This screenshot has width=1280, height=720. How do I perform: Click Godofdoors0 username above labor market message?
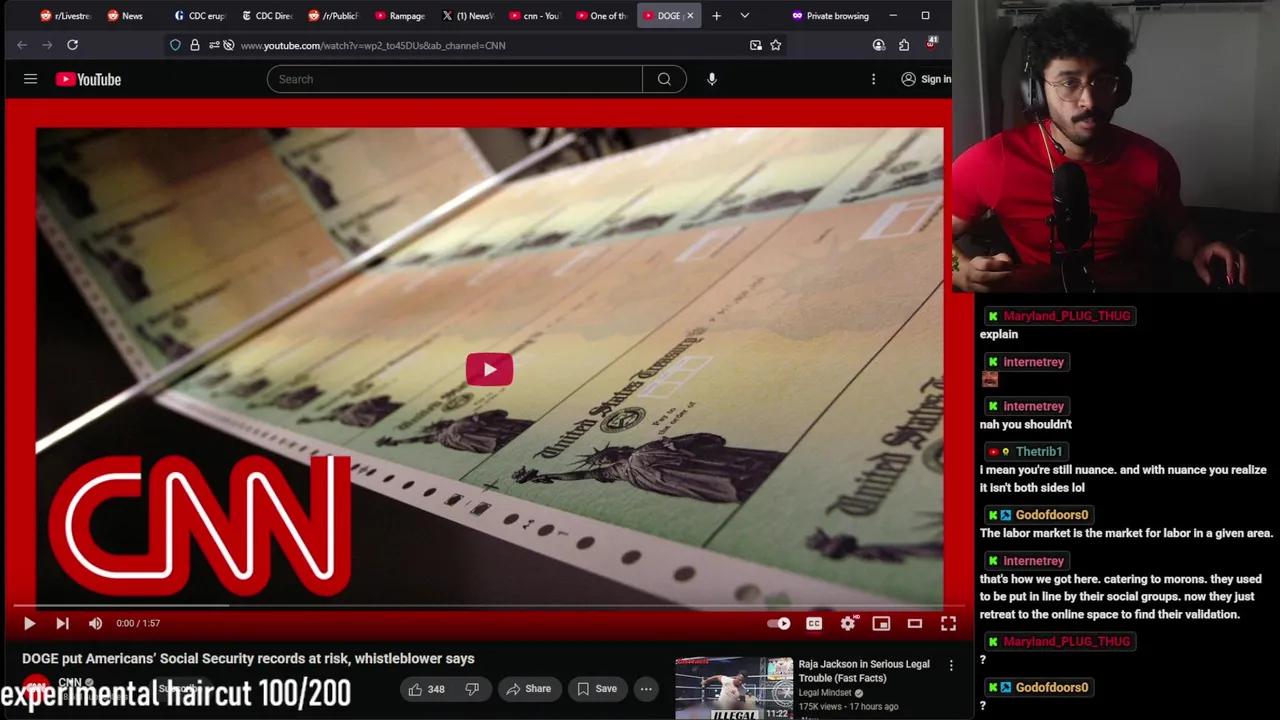coord(1052,515)
